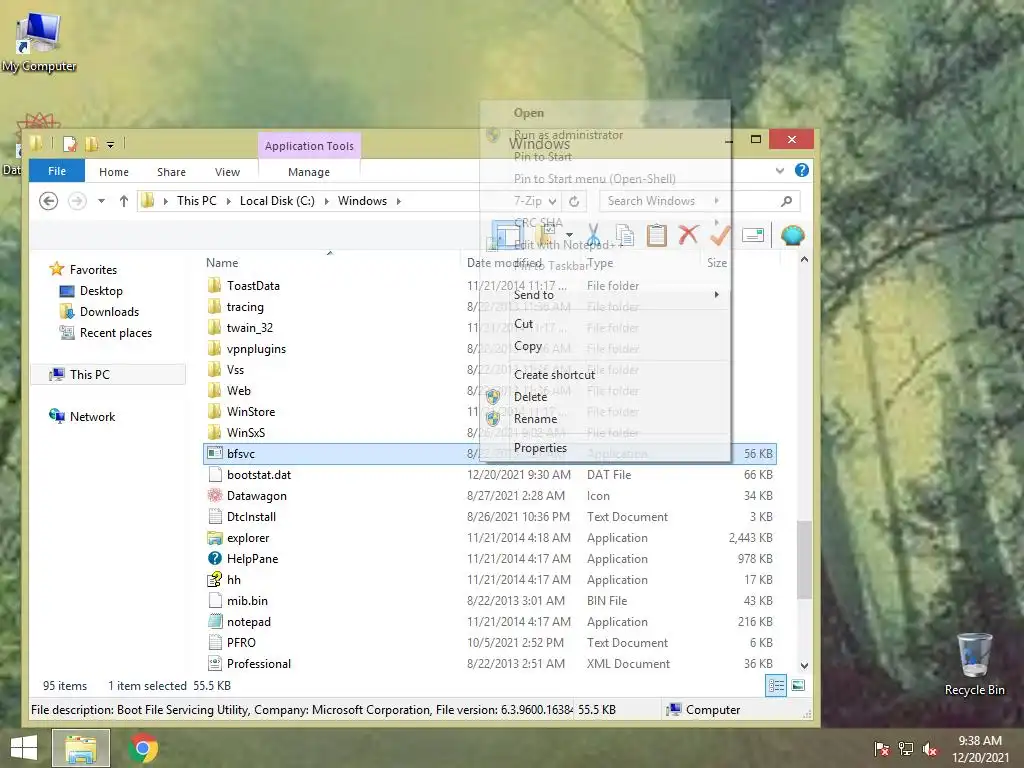Go up one folder level
The width and height of the screenshot is (1024, 768).
[x=123, y=201]
